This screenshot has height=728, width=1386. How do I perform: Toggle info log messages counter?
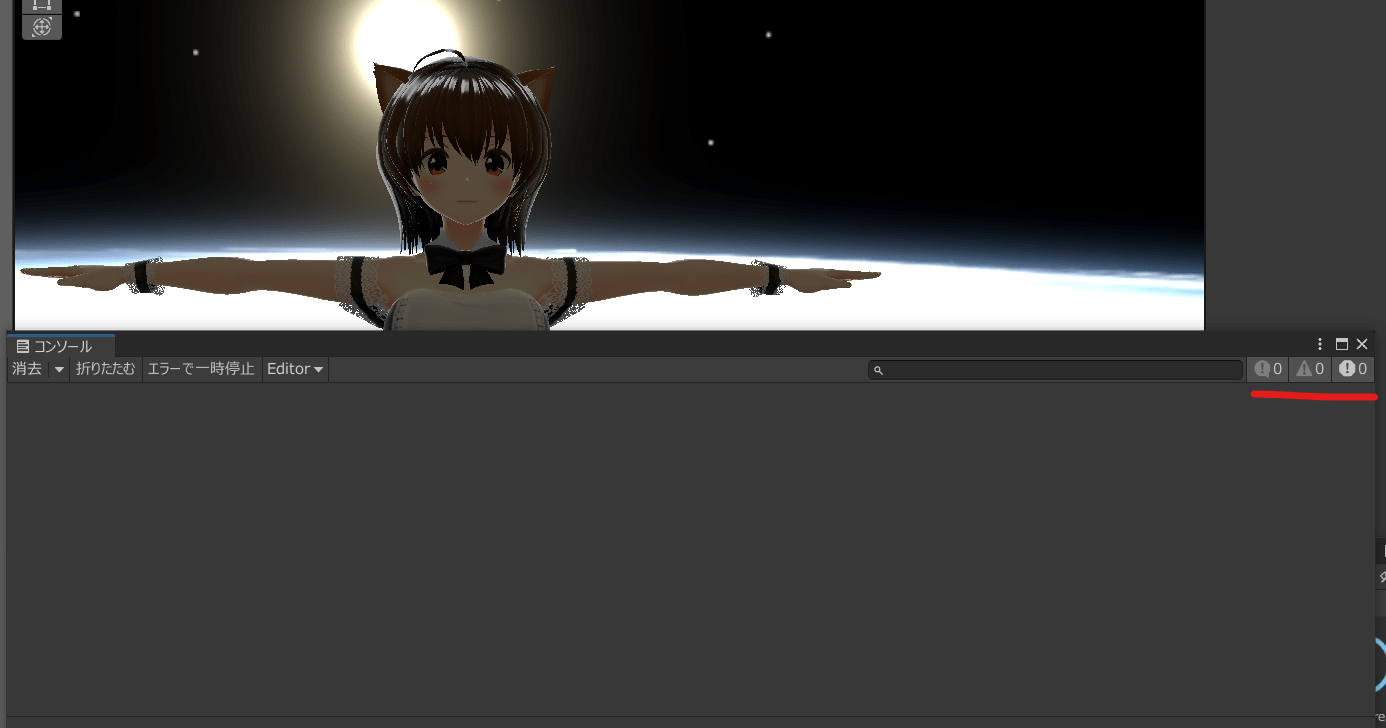point(1268,369)
